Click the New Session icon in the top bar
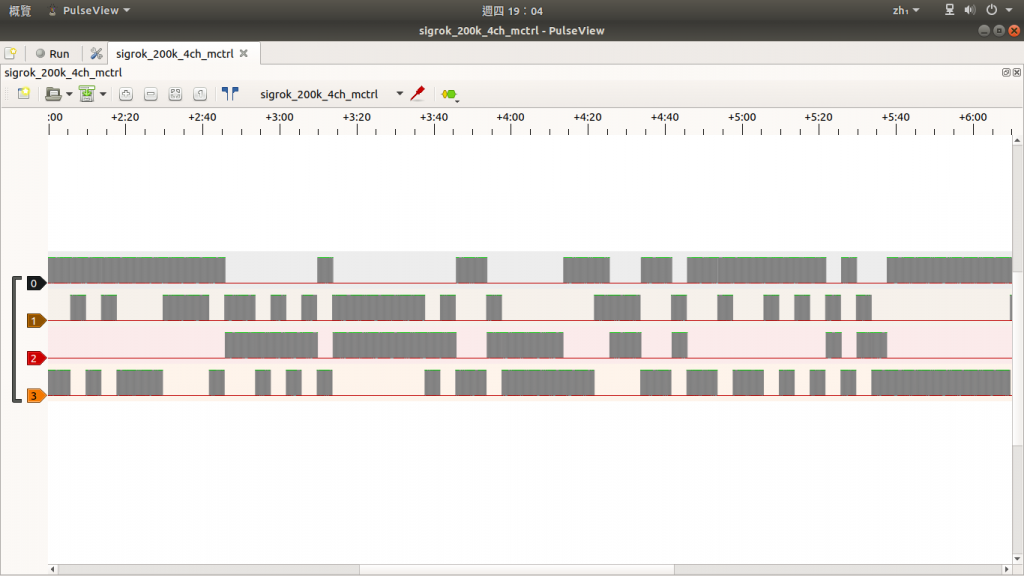 click(10, 54)
